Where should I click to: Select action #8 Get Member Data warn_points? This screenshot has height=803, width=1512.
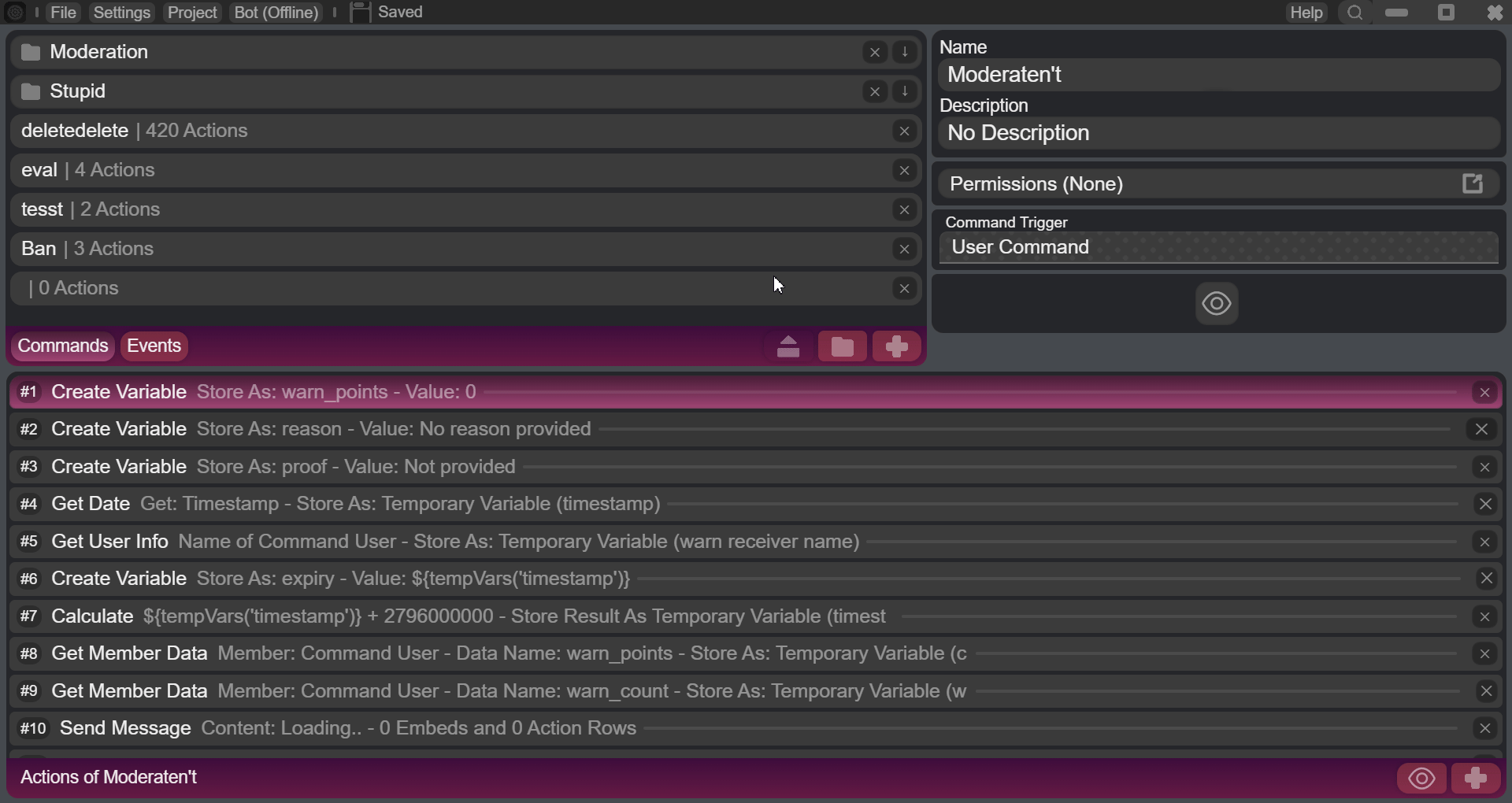(754, 653)
